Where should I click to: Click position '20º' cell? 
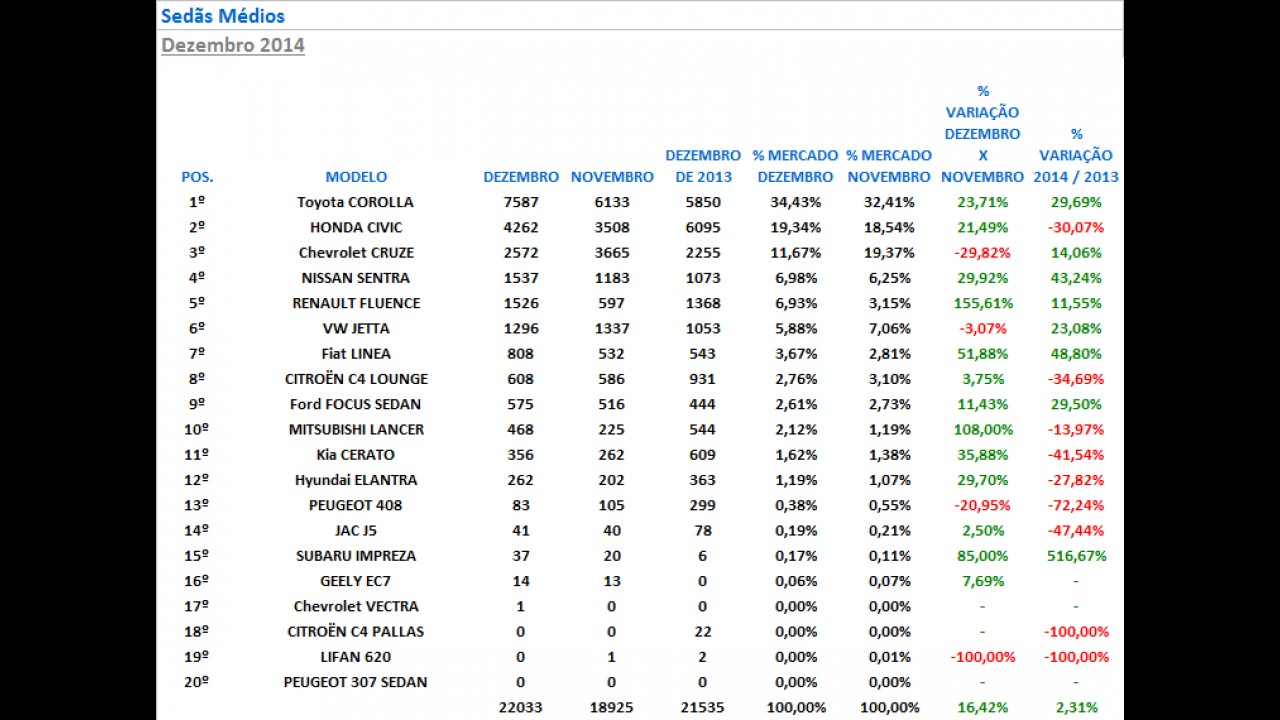pyautogui.click(x=197, y=682)
